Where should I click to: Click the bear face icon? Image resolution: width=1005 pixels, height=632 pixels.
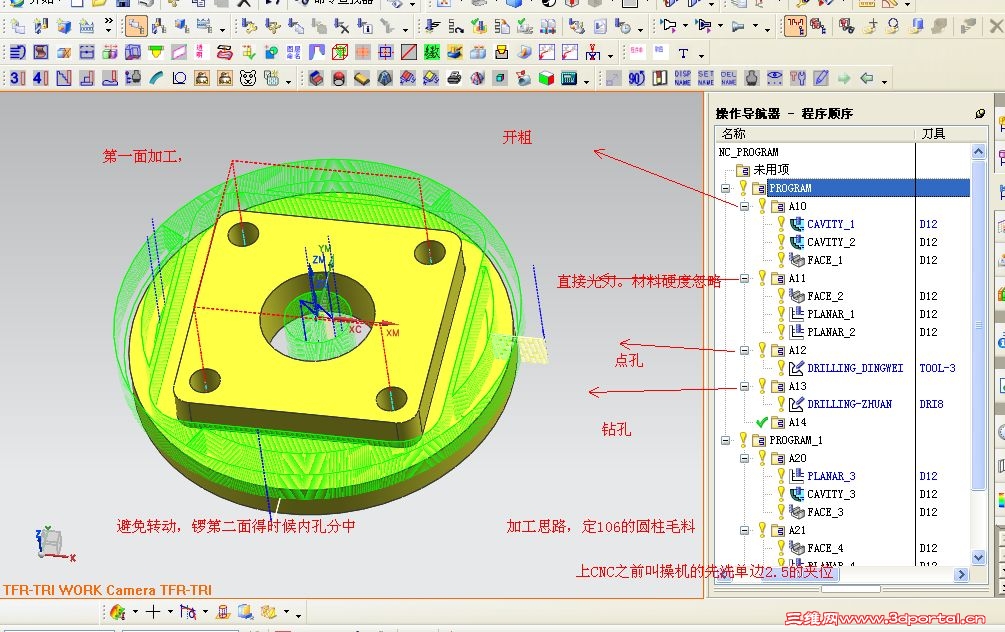pyautogui.click(x=248, y=78)
